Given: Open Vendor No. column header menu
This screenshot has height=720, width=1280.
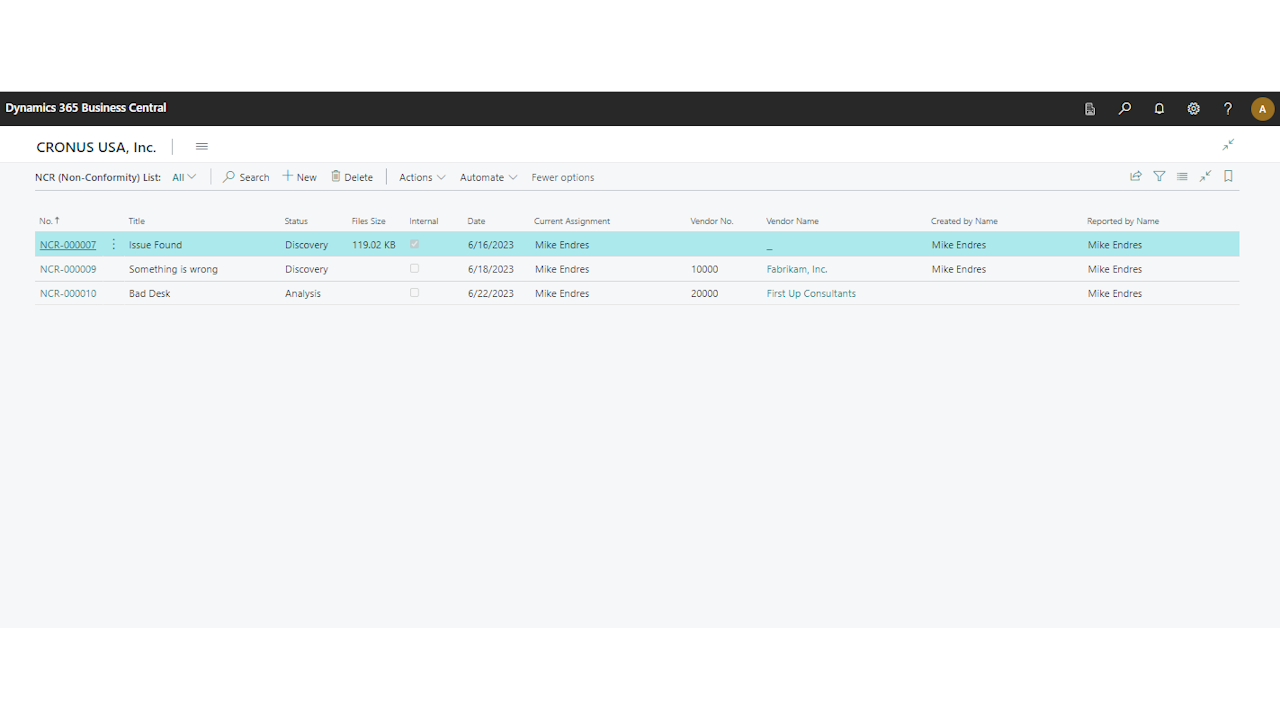Looking at the screenshot, I should click(x=712, y=221).
